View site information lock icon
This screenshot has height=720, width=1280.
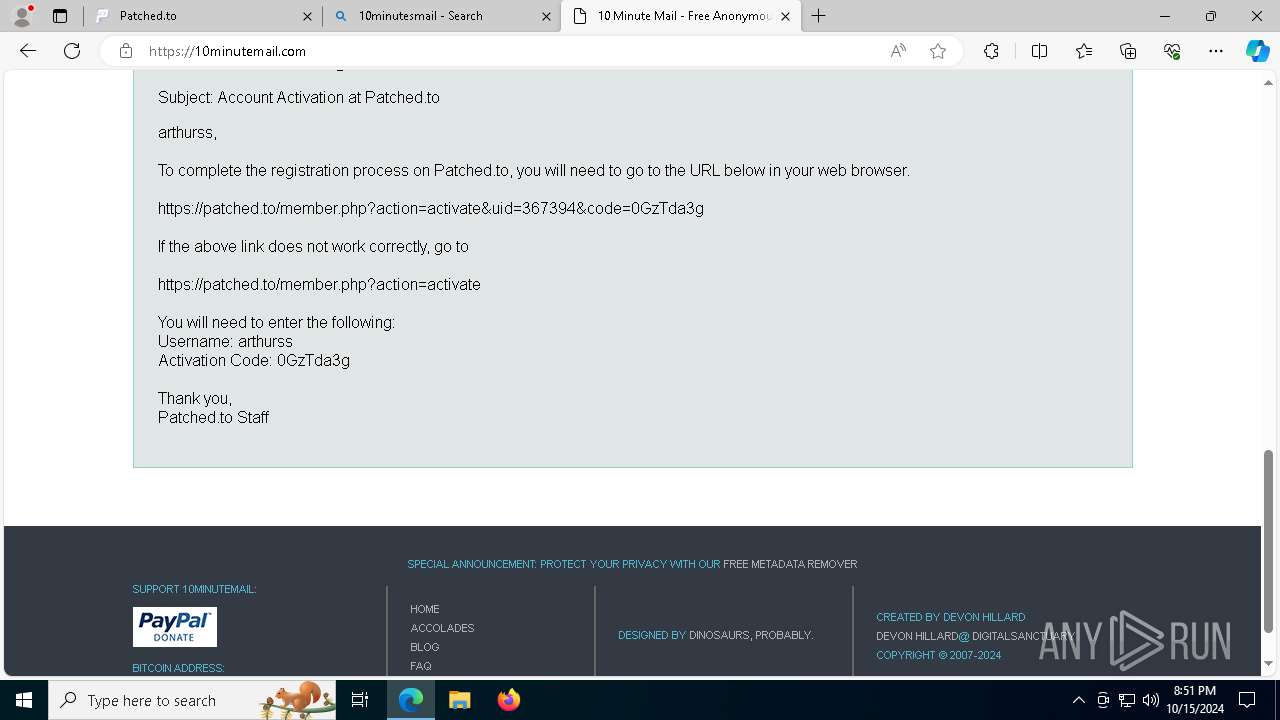coord(125,51)
